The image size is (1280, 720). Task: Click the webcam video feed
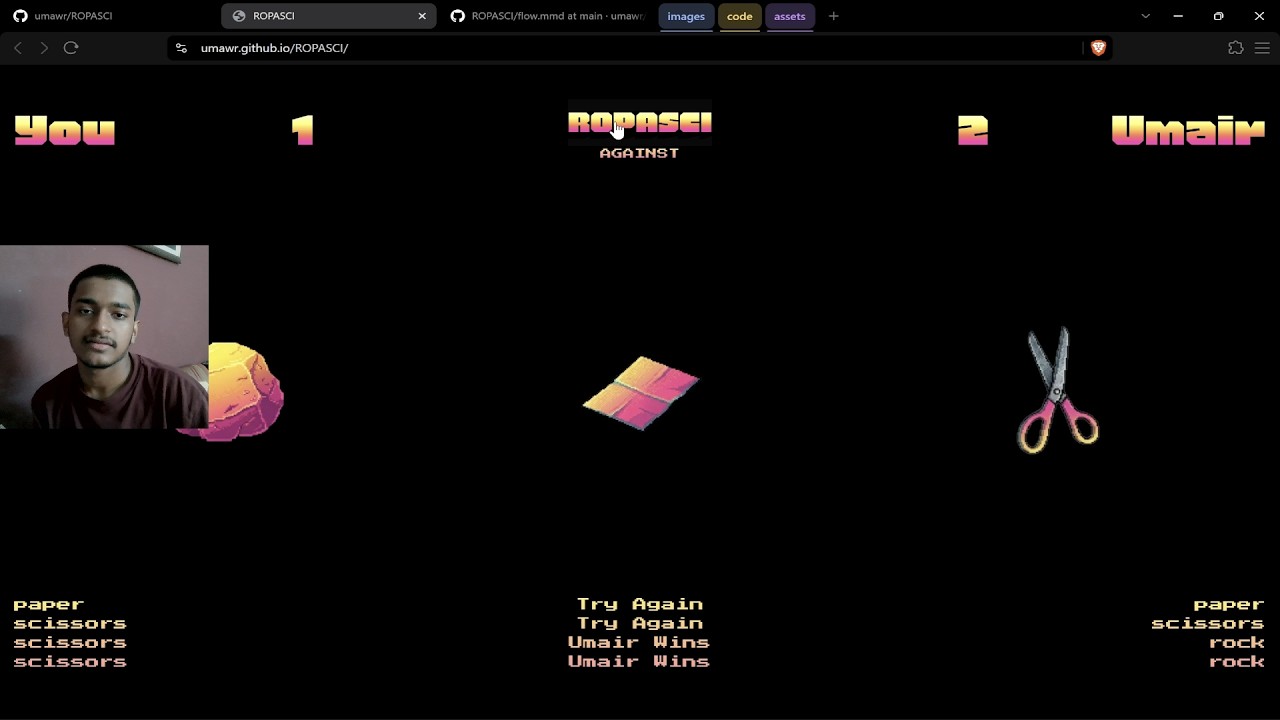tap(104, 337)
